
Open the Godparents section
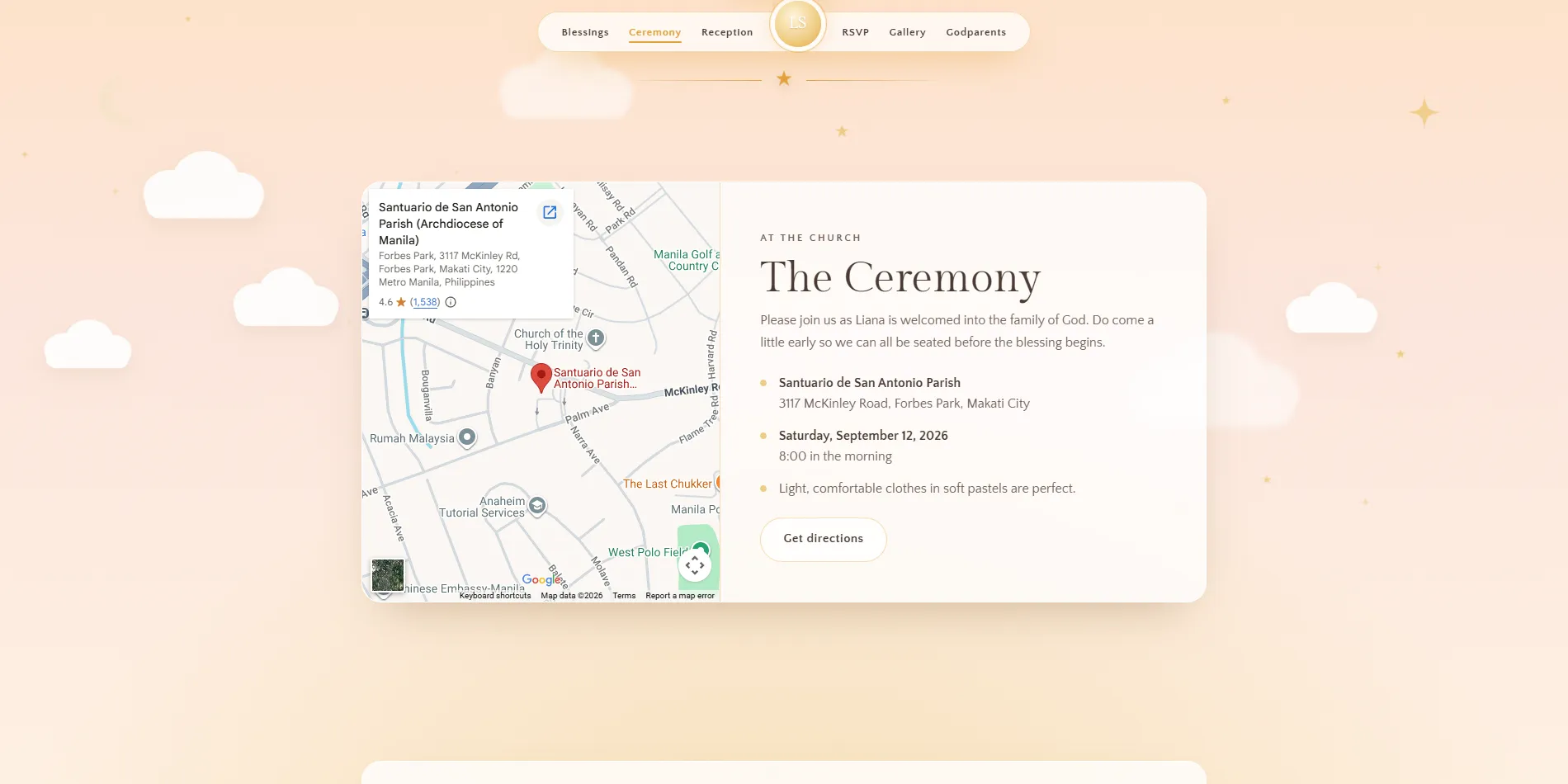pyautogui.click(x=975, y=32)
